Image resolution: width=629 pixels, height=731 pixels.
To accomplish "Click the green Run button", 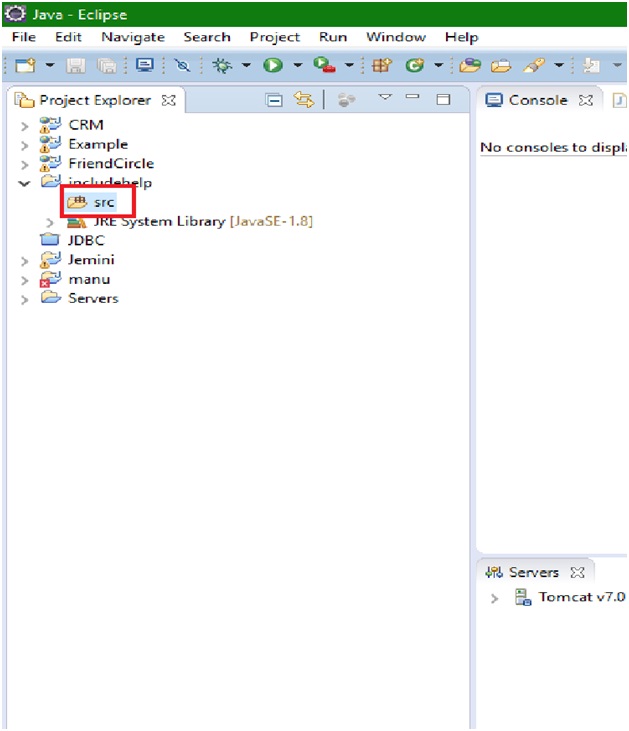I will [x=273, y=65].
